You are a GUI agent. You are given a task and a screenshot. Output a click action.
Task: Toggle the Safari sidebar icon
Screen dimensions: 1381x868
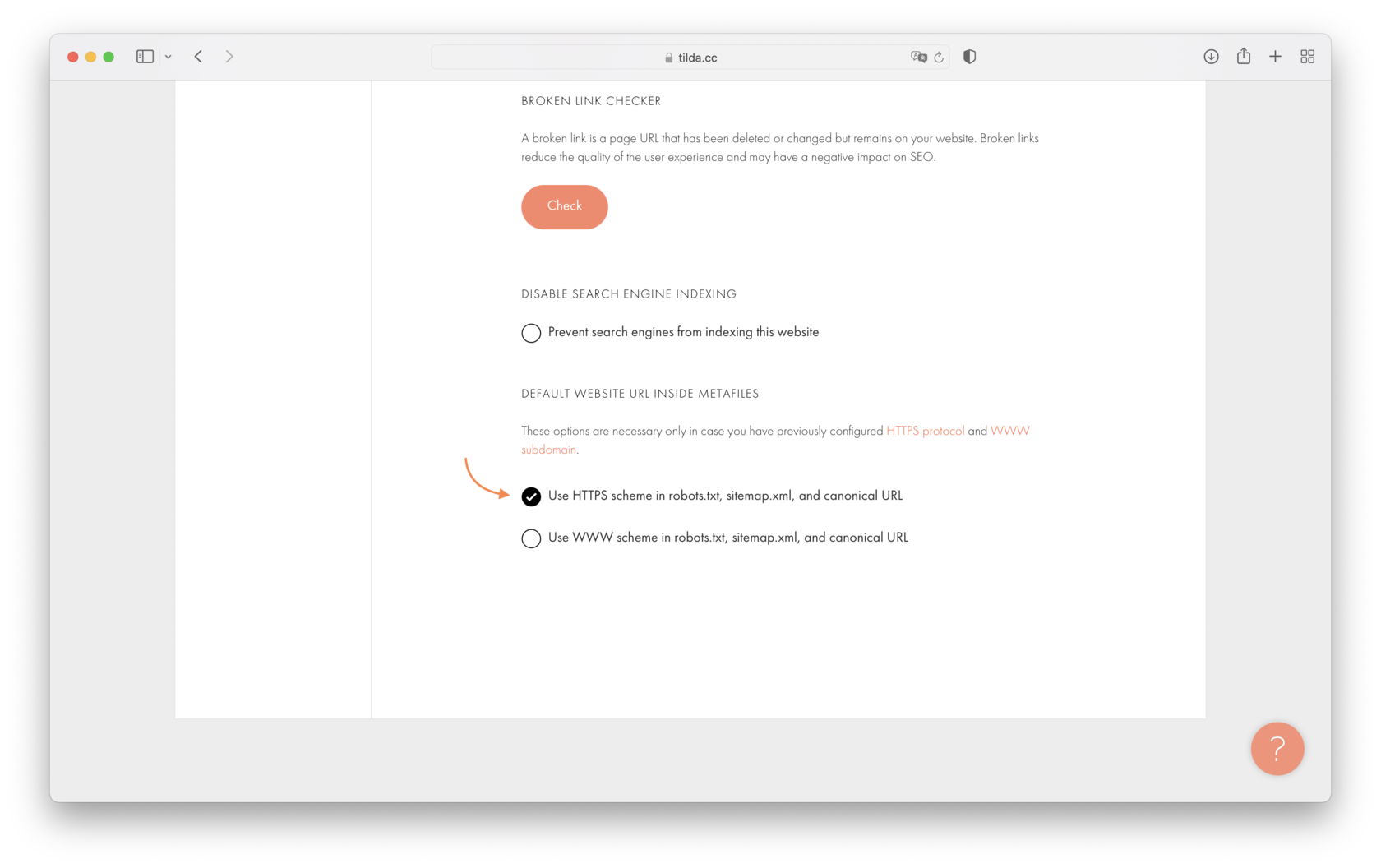tap(145, 57)
